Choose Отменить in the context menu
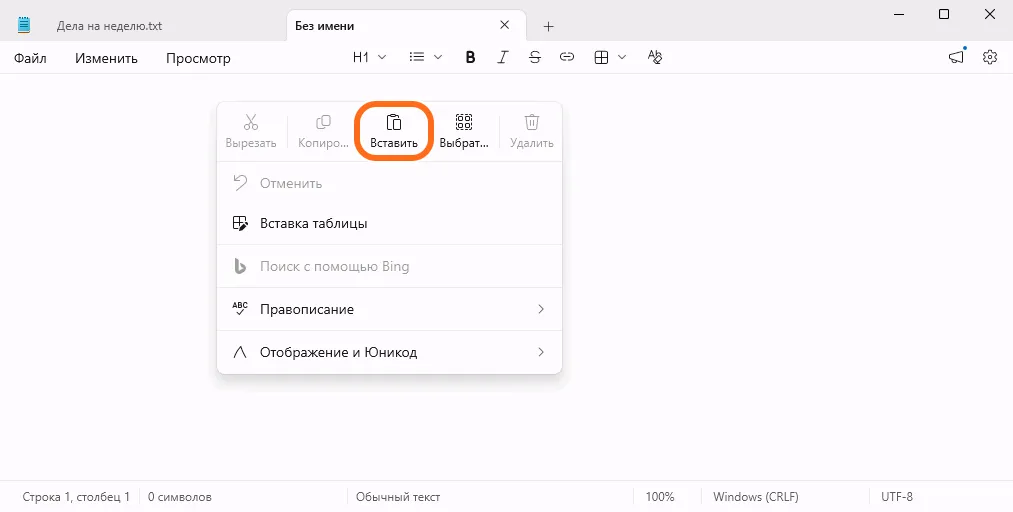The height and width of the screenshot is (512, 1013). 390,183
